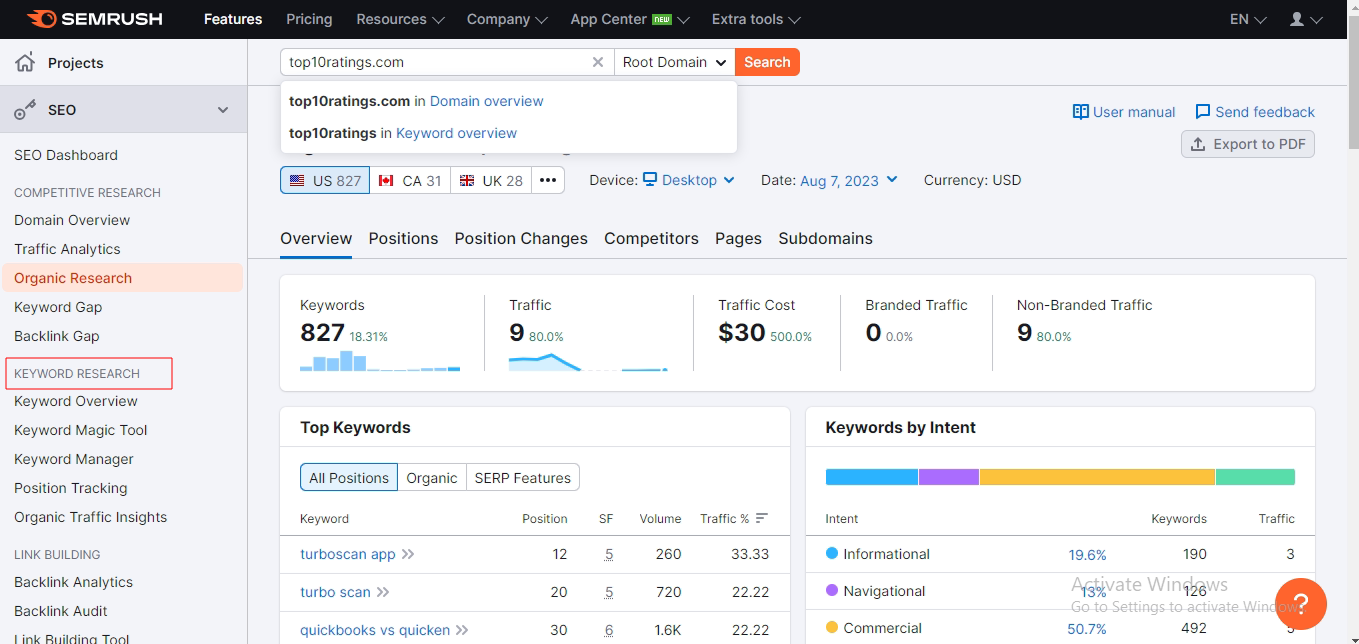
Task: Select the CA 31 database
Action: point(410,180)
